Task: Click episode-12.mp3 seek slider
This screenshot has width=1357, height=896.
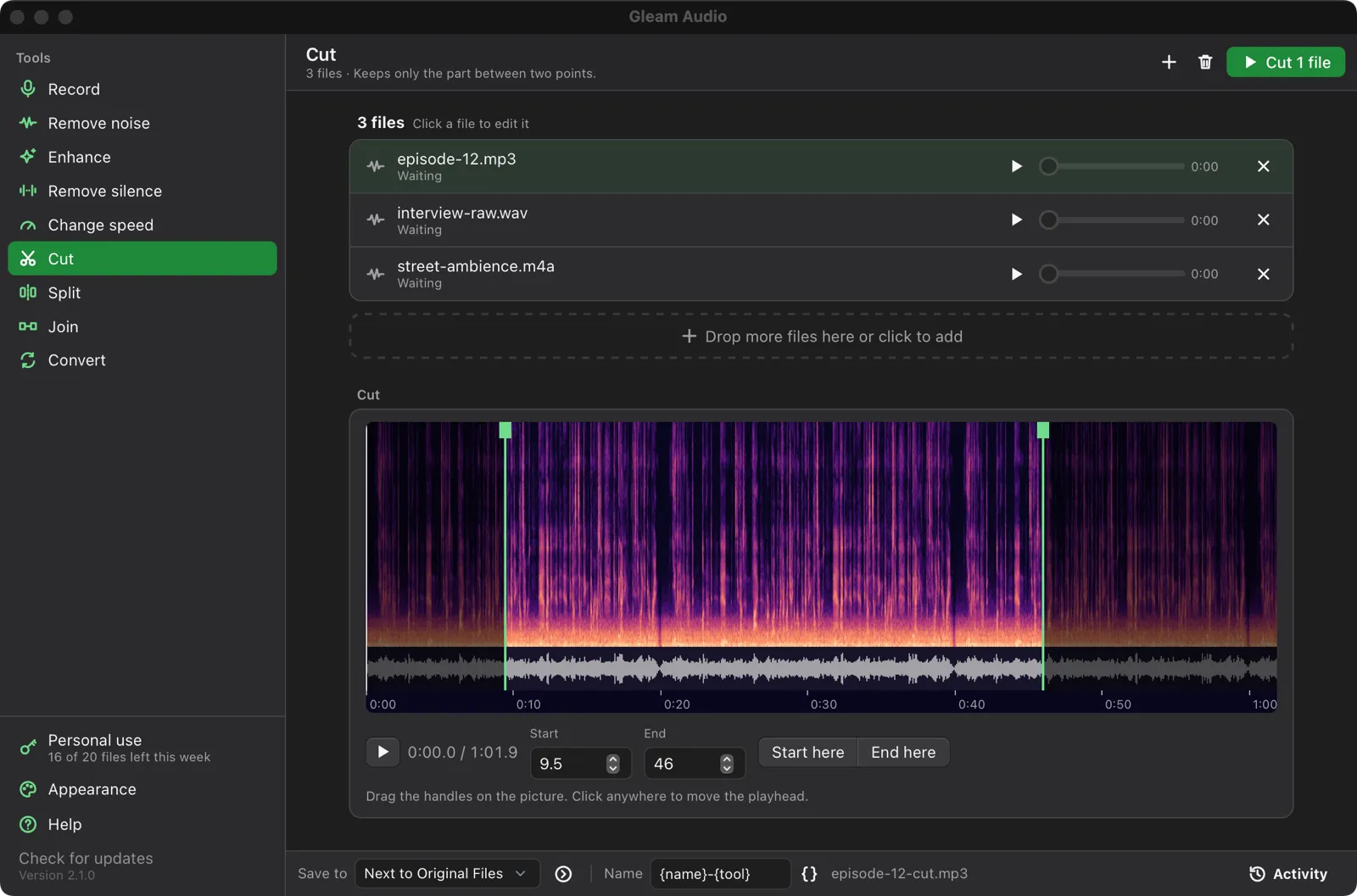Action: [x=1112, y=166]
